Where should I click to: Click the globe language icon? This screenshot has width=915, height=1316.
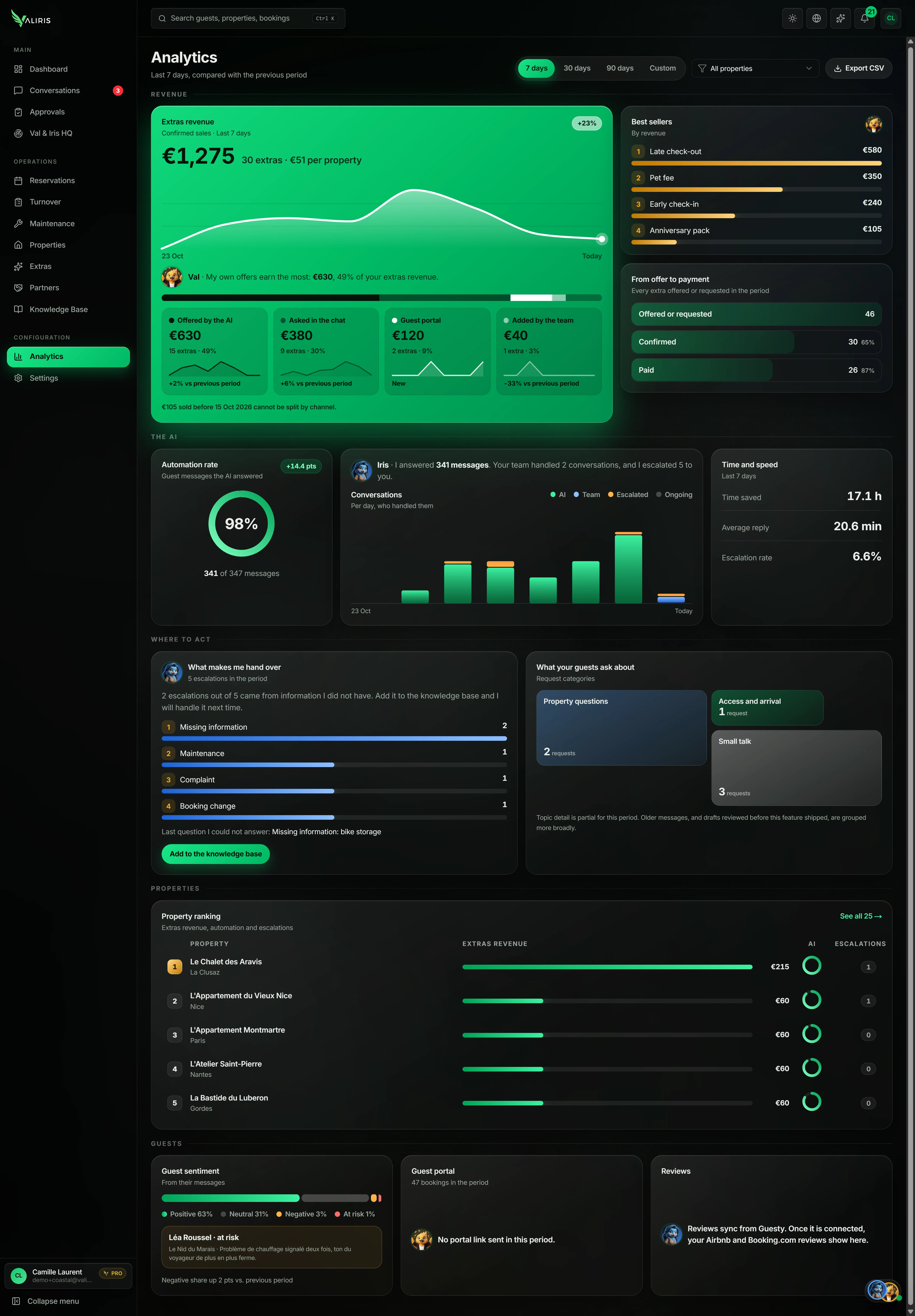[816, 18]
